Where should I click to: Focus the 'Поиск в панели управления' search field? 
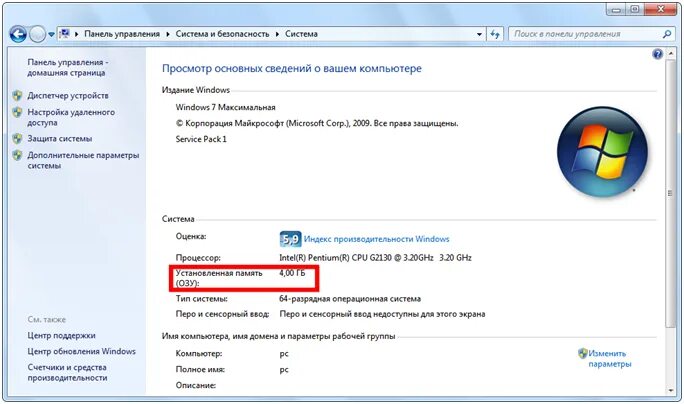(585, 34)
